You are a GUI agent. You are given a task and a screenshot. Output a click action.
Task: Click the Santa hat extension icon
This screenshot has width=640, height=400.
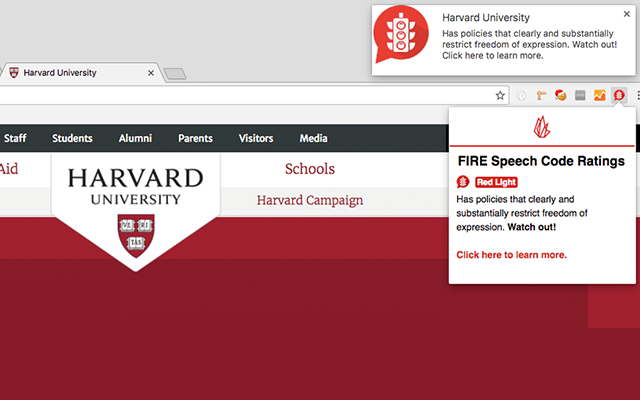pos(560,96)
